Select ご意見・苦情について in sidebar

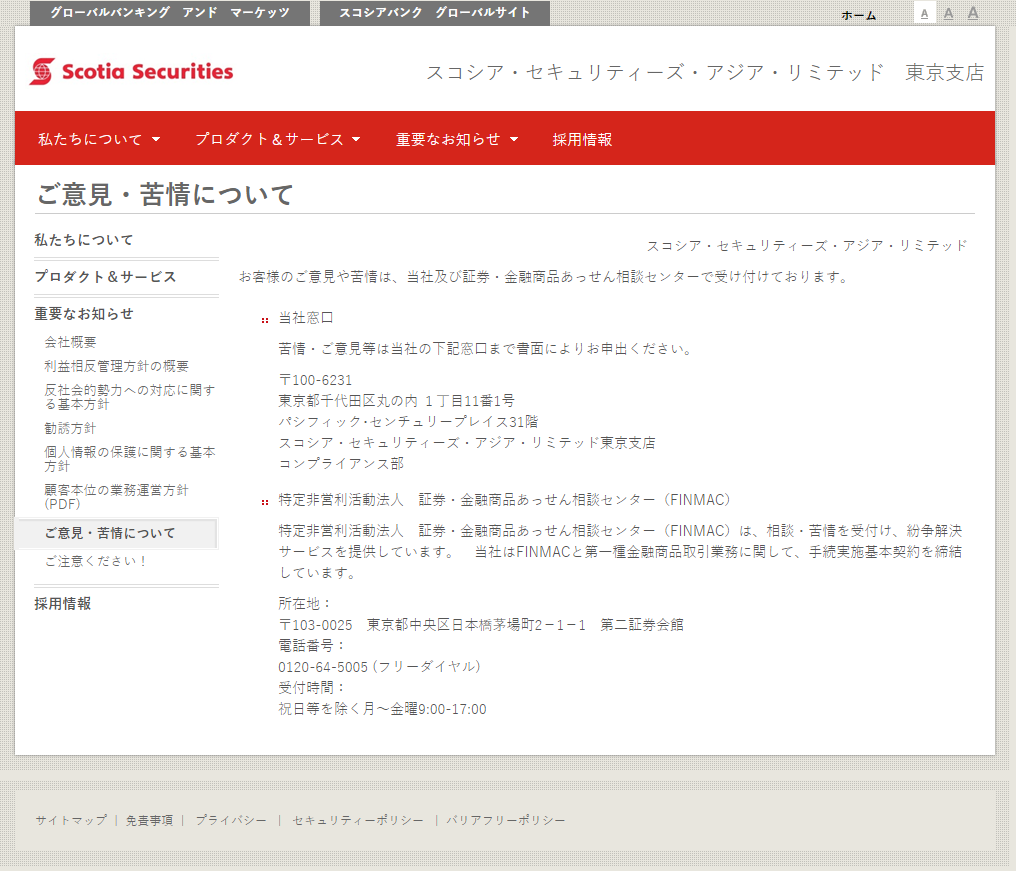click(x=117, y=533)
